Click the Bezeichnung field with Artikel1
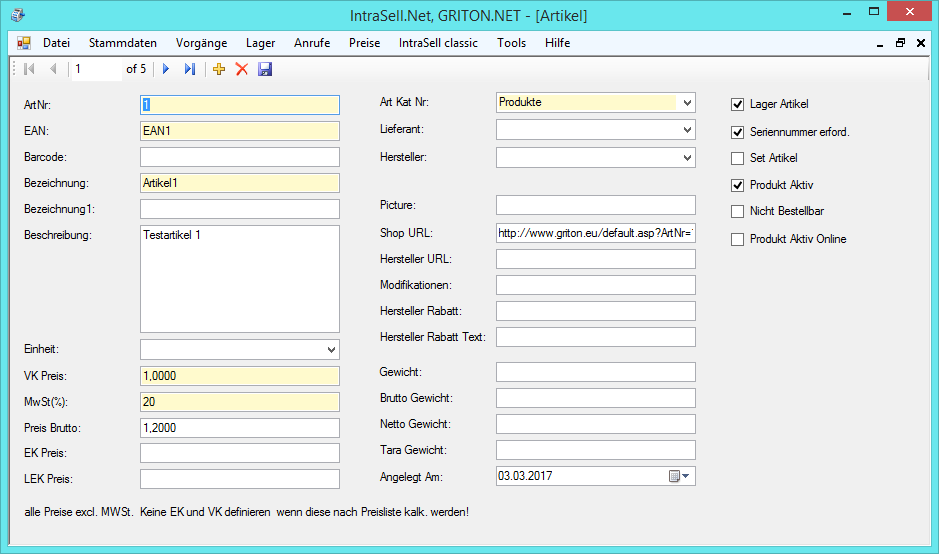939x554 pixels. 240,183
